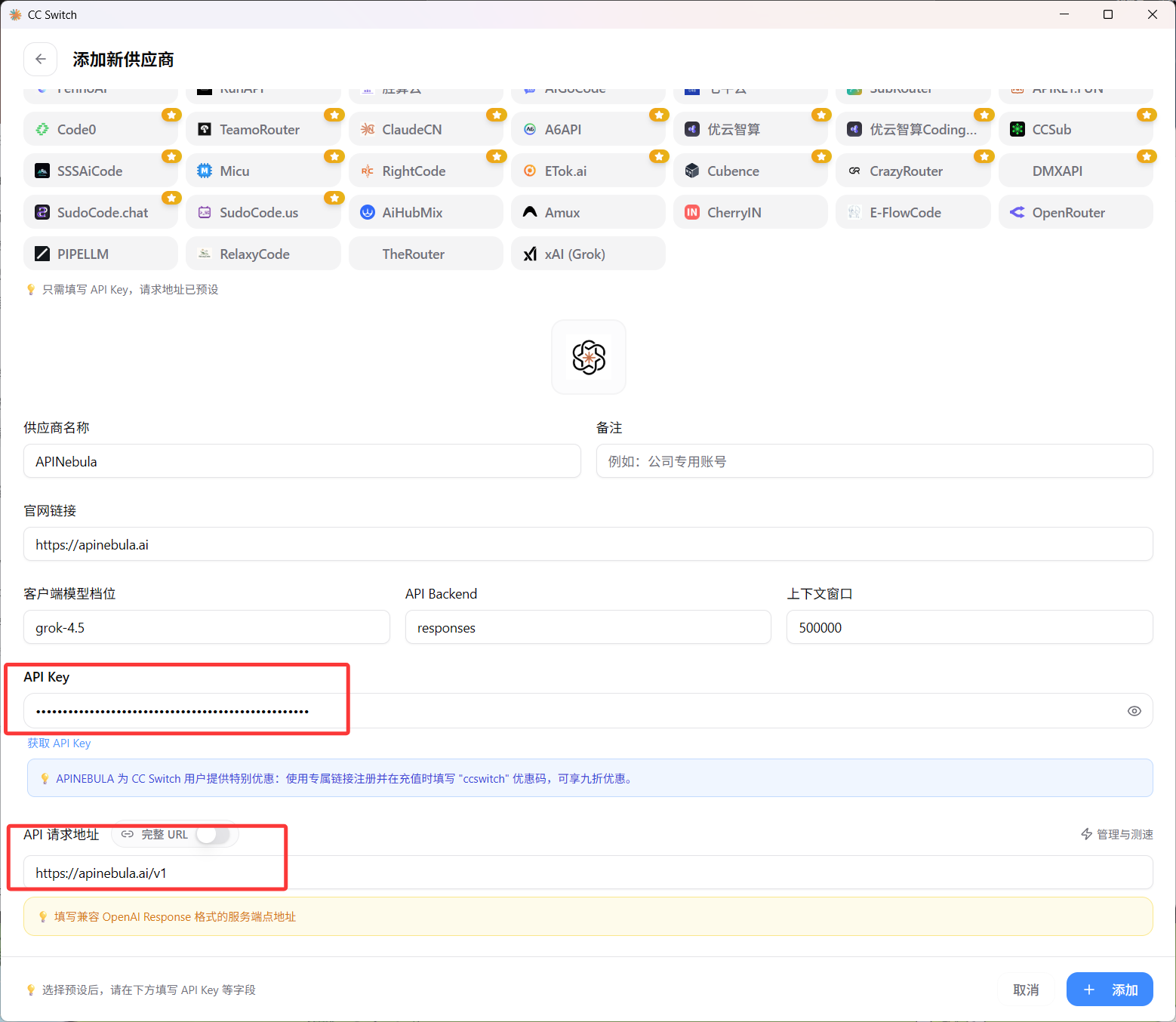Screen dimensions: 1176x1022
Task: Edit the 客户端模型档位 grok-4.5 field
Action: click(x=207, y=627)
